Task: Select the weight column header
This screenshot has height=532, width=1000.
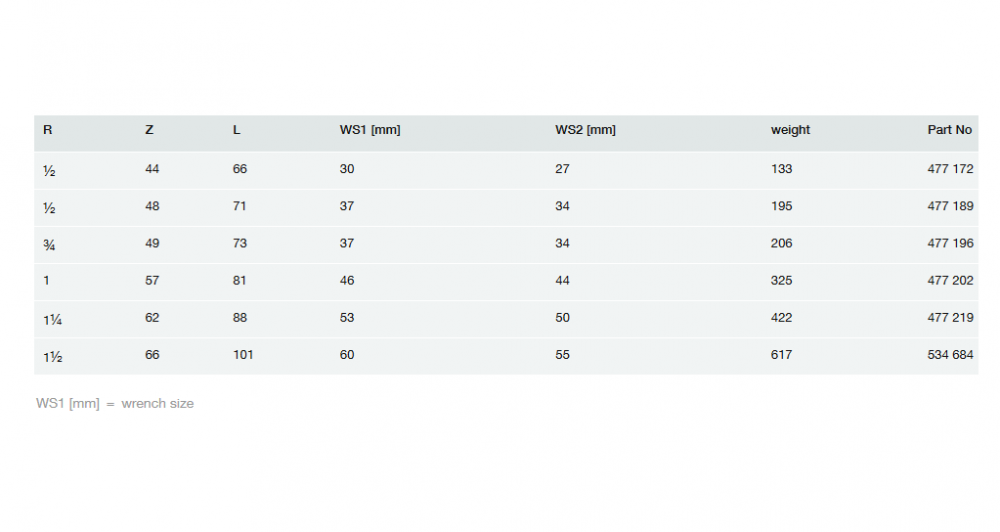Action: pyautogui.click(x=790, y=130)
